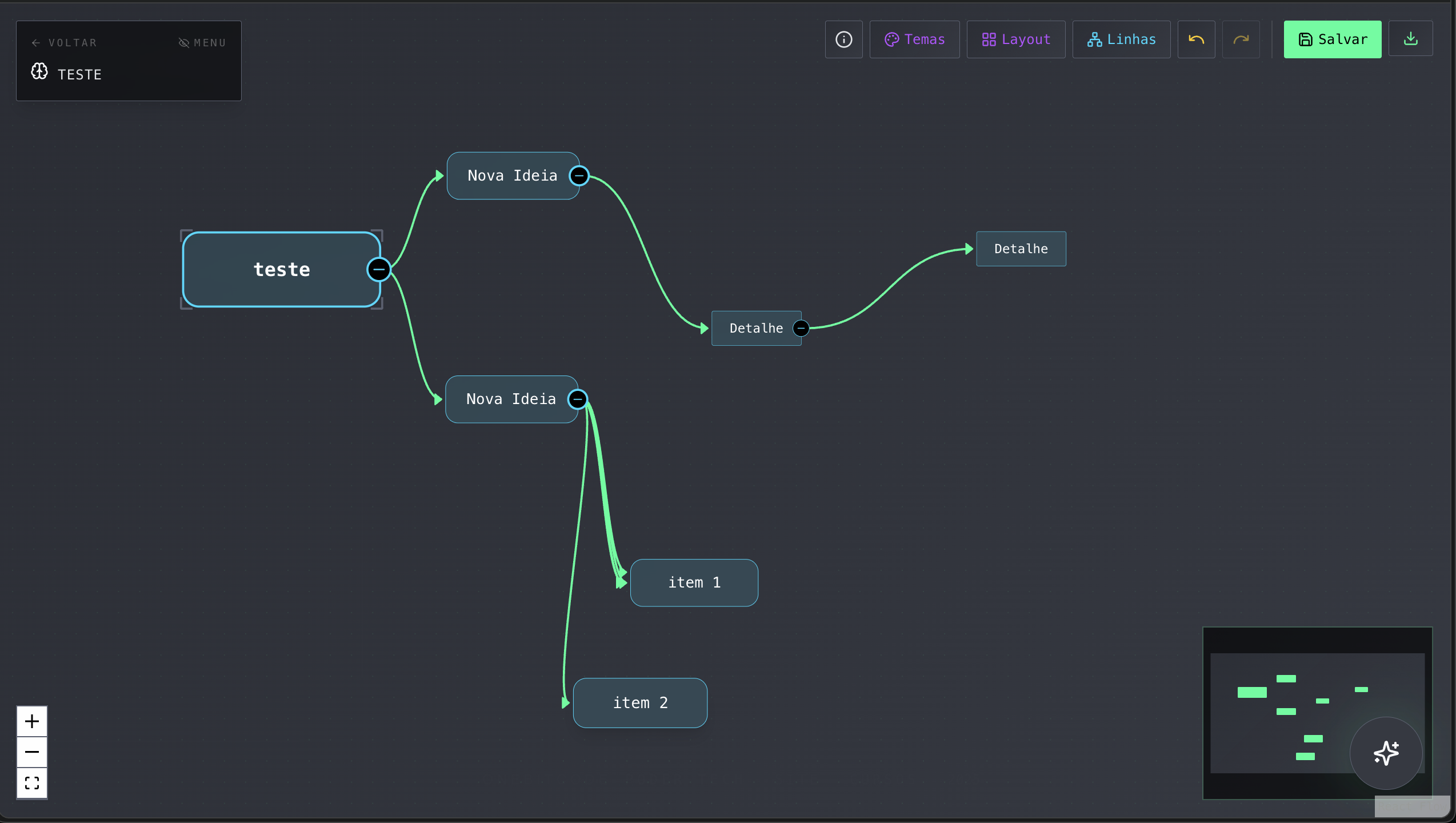Click the undo arrow icon
Viewport: 1456px width, 823px height.
coord(1196,39)
